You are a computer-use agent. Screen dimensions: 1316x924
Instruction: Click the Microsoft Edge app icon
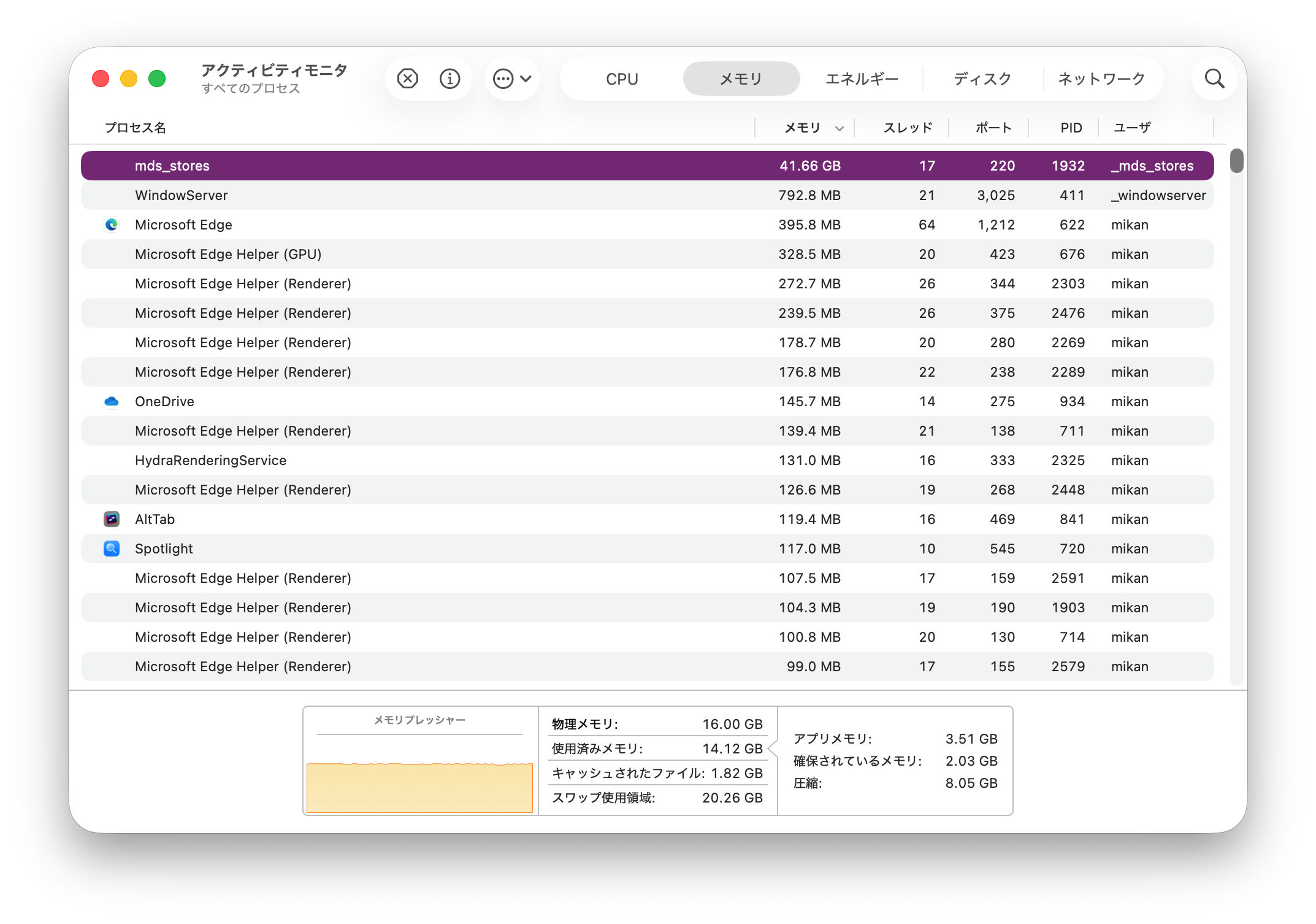[112, 225]
